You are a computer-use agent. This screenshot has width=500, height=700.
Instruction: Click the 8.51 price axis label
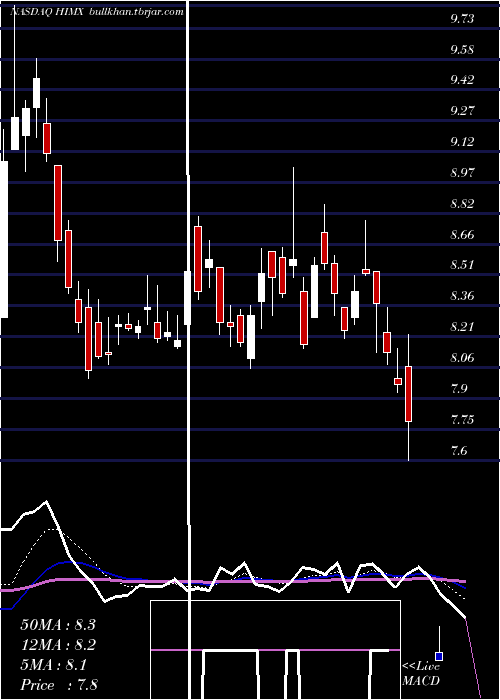462,265
